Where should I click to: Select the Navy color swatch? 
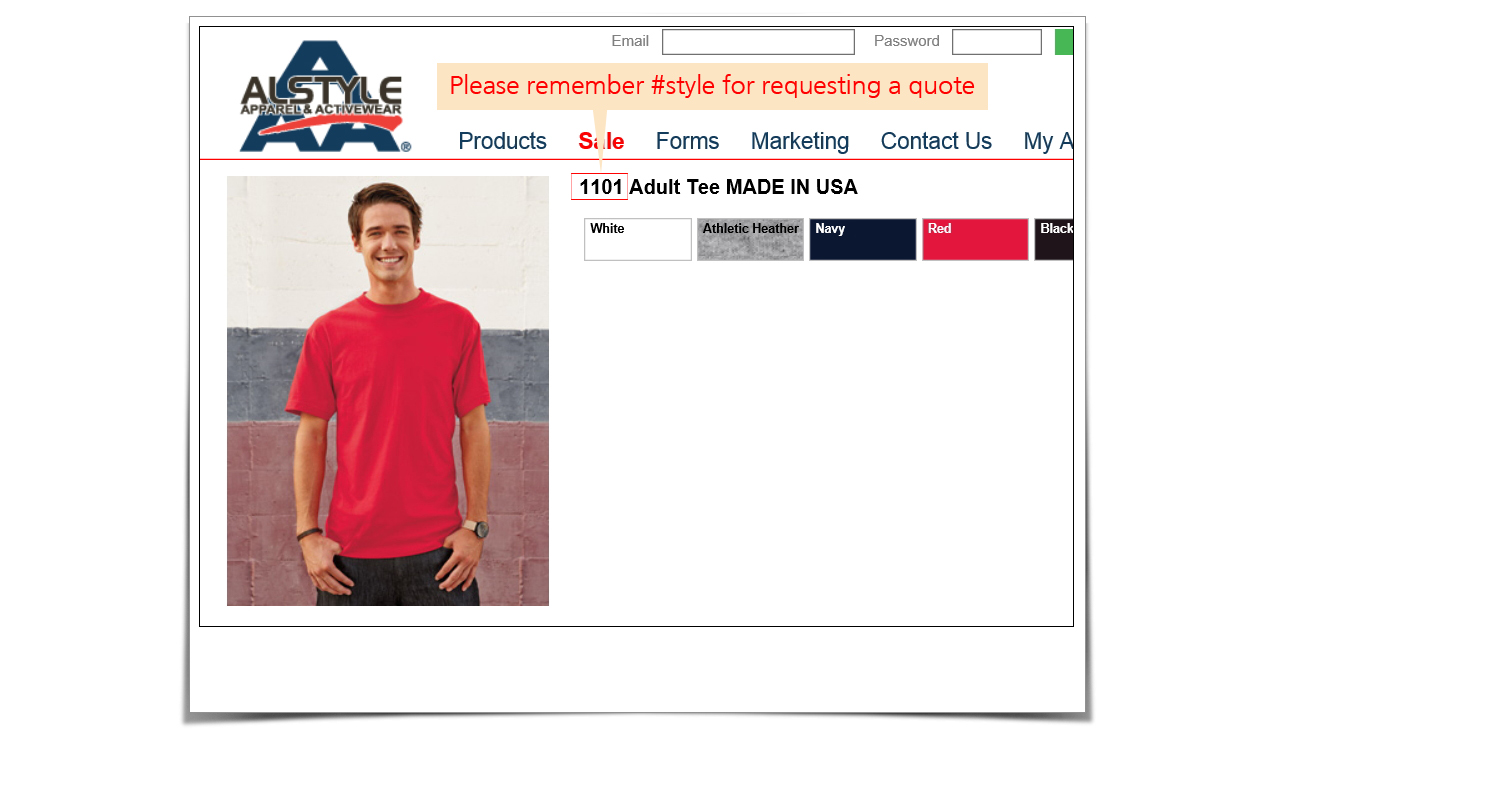pos(863,240)
